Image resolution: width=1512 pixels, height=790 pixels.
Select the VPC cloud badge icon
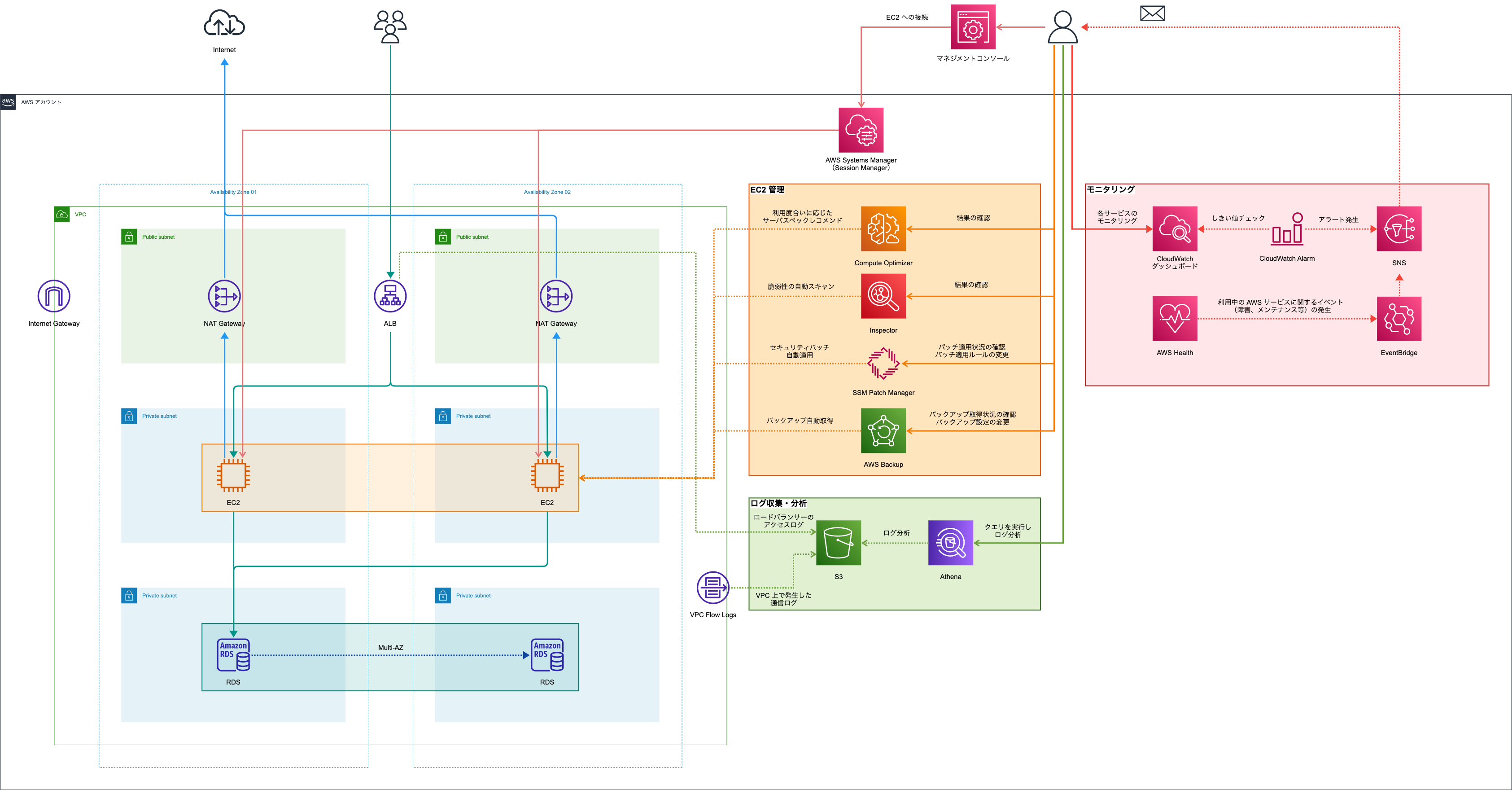tap(61, 215)
